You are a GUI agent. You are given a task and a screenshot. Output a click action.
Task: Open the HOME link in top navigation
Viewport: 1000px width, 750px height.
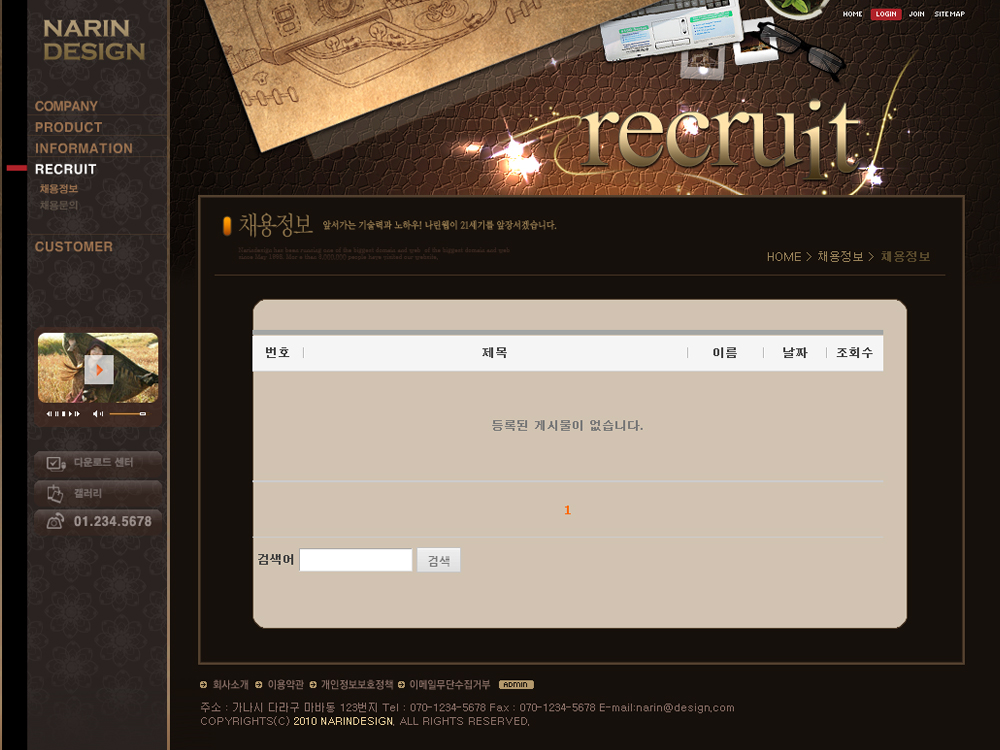[852, 14]
